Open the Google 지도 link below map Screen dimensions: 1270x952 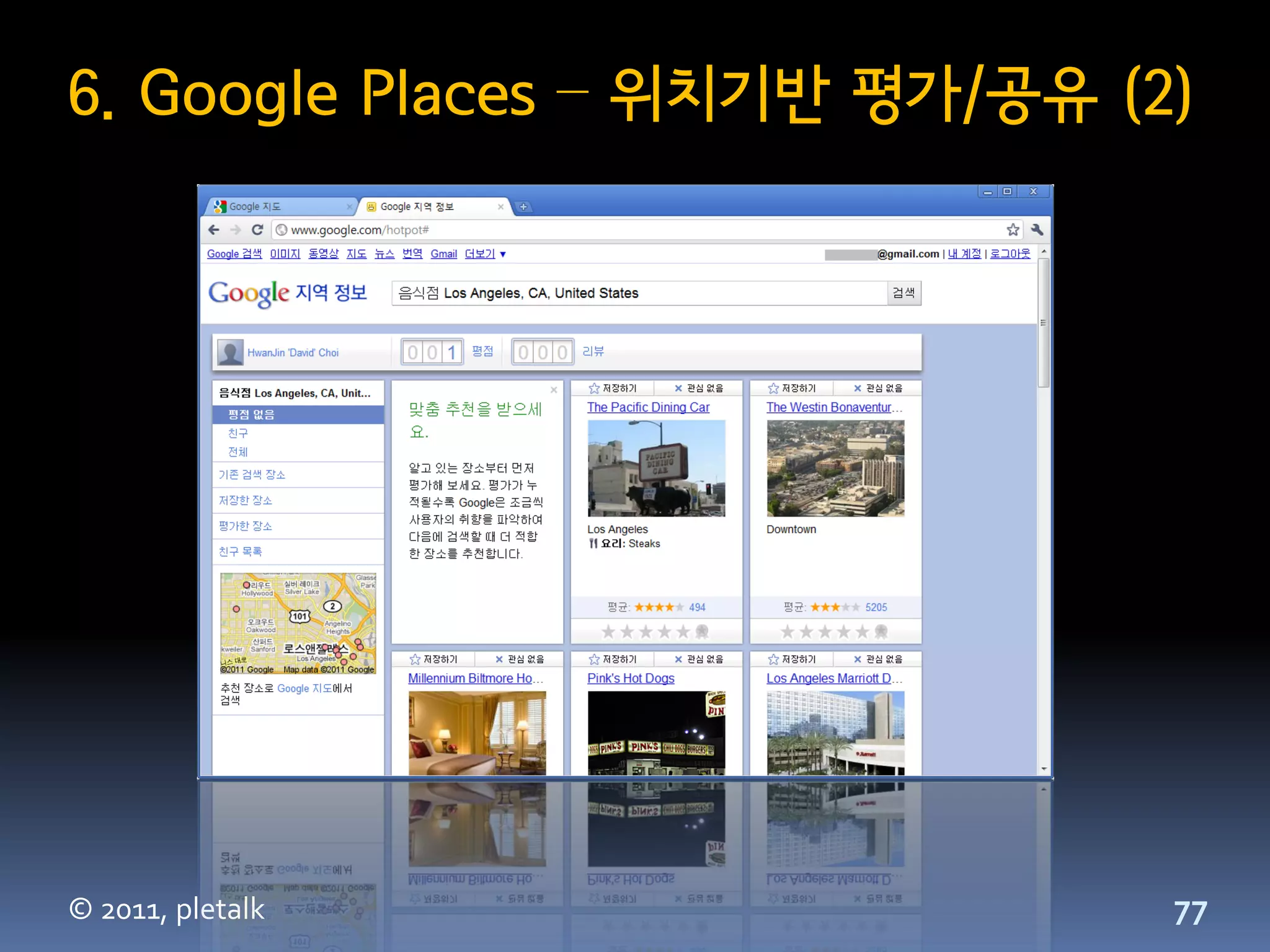[x=304, y=689]
